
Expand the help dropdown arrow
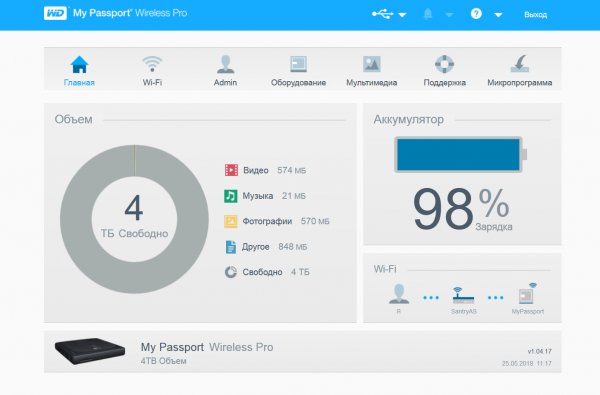point(498,15)
